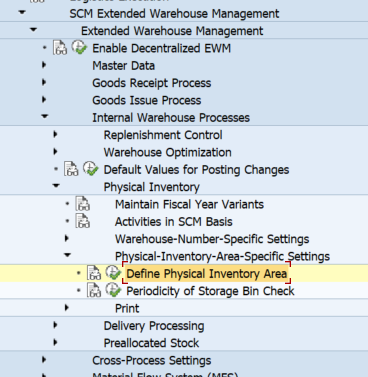The image size is (368, 377).
Task: Select Internal Warehouse Processes tree entry
Action: pos(171,118)
